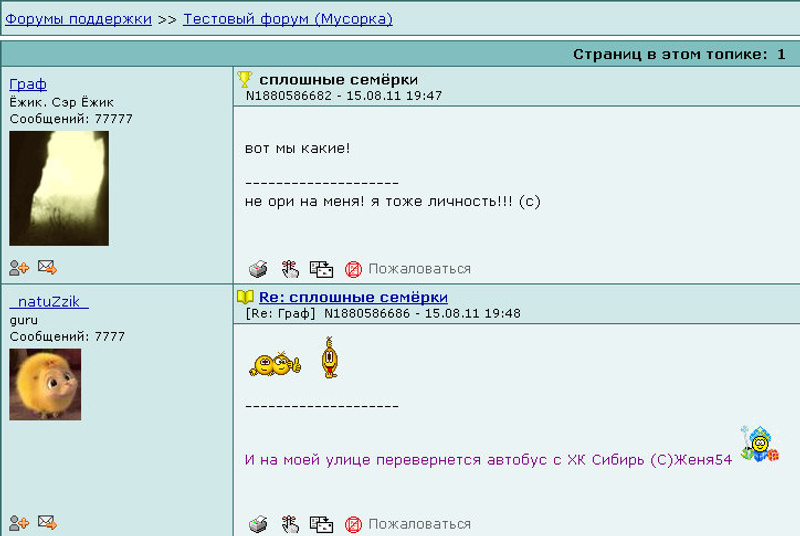Click the tall orange laughing emoticon
The height and width of the screenshot is (536, 800).
[x=330, y=358]
